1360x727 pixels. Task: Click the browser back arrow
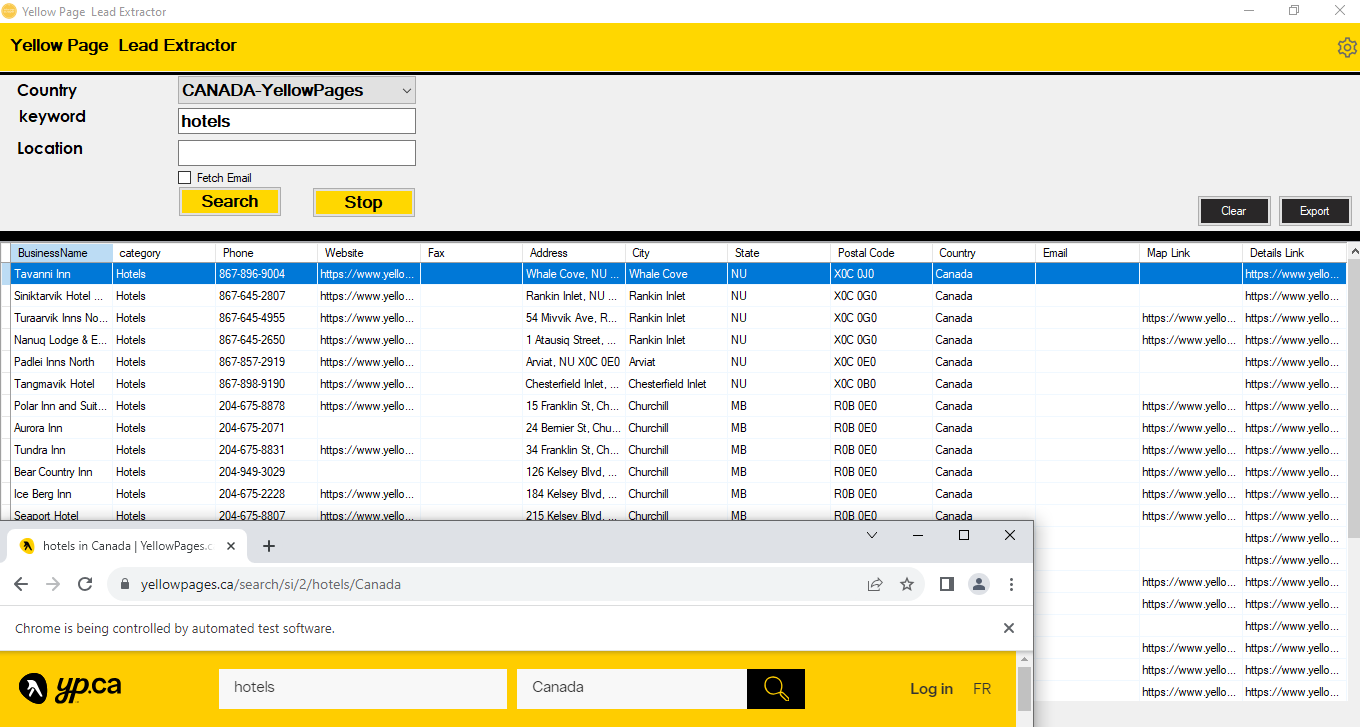click(21, 584)
